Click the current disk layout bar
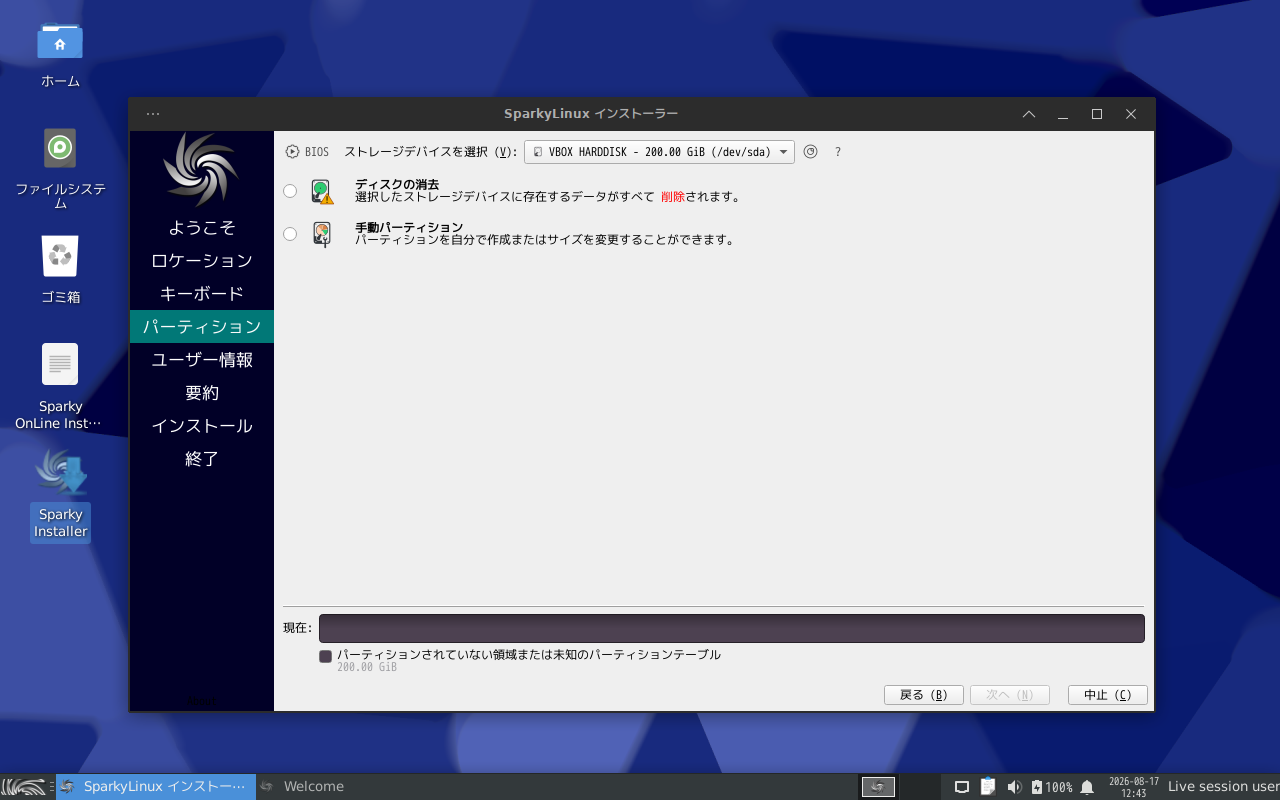1280x800 pixels. tap(731, 628)
